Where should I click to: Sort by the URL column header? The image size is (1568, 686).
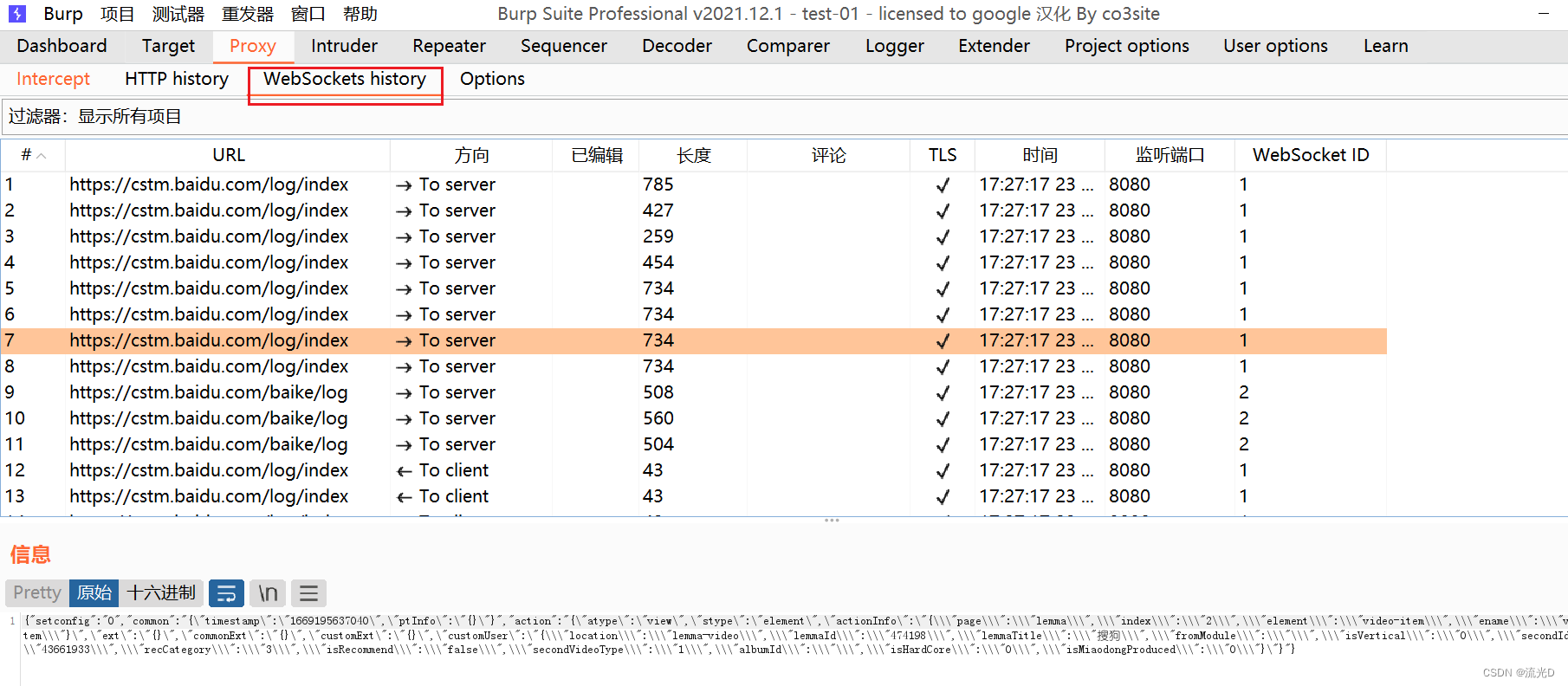229,155
